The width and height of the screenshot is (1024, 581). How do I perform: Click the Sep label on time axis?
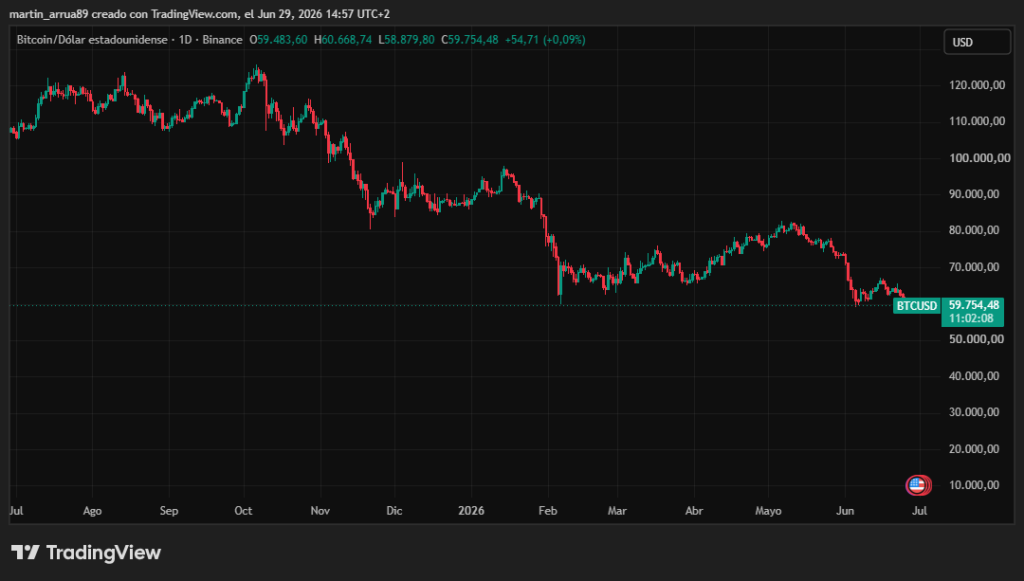(x=168, y=511)
